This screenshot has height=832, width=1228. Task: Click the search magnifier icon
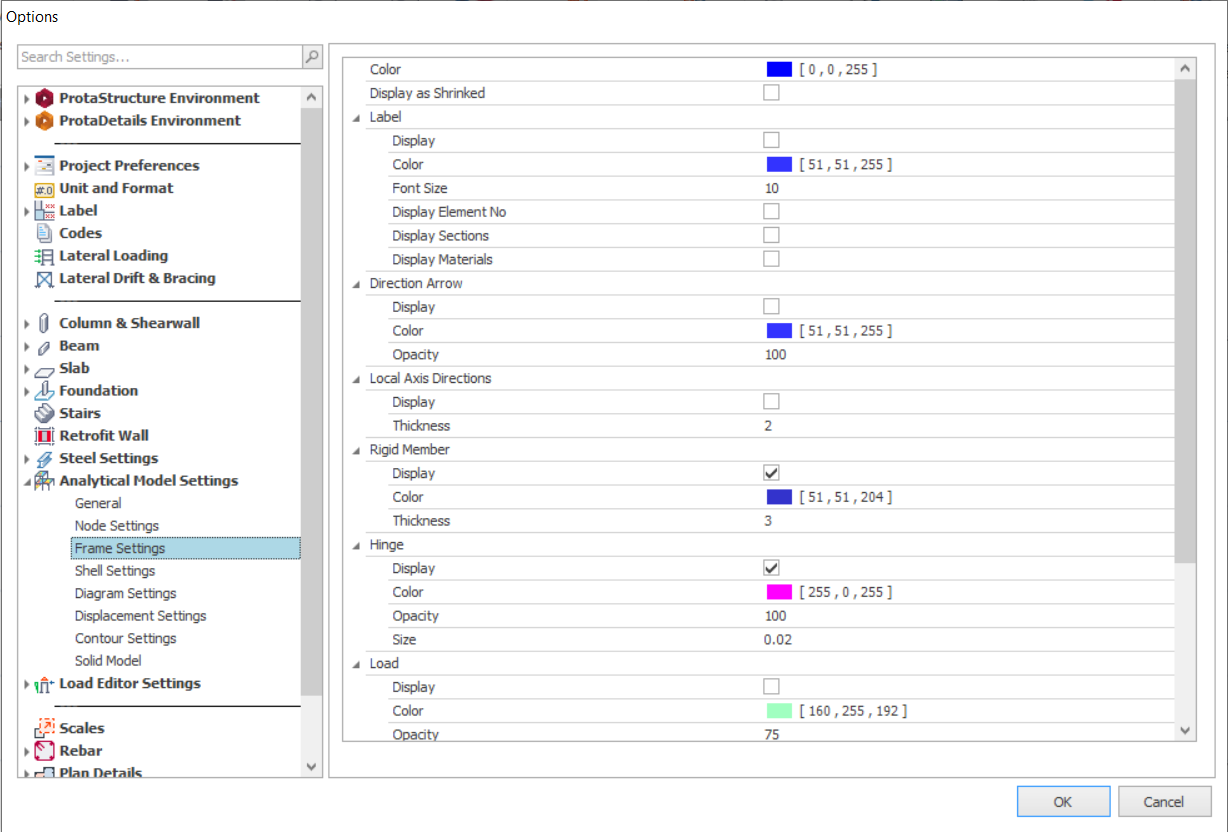[312, 57]
